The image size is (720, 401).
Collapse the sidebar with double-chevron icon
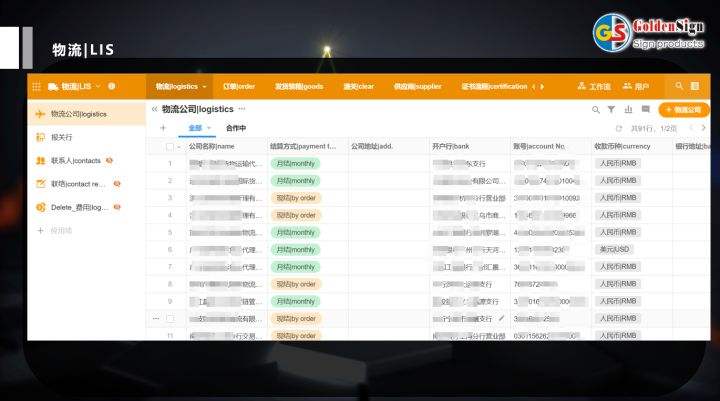pyautogui.click(x=154, y=108)
